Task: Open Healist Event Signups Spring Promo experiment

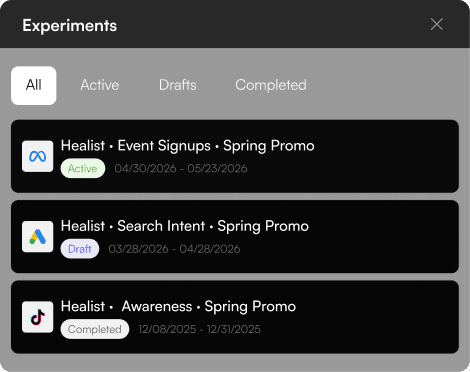Action: point(188,146)
